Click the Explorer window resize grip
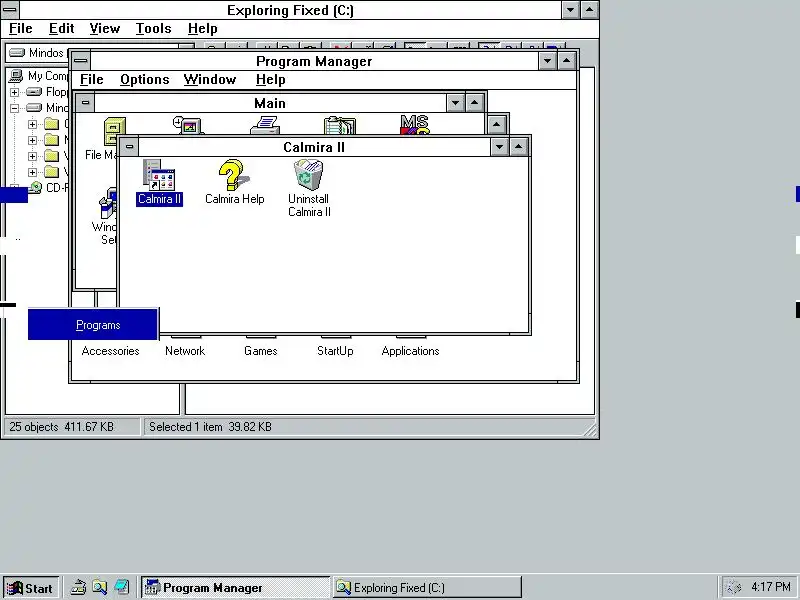The width and height of the screenshot is (800, 600). click(591, 430)
